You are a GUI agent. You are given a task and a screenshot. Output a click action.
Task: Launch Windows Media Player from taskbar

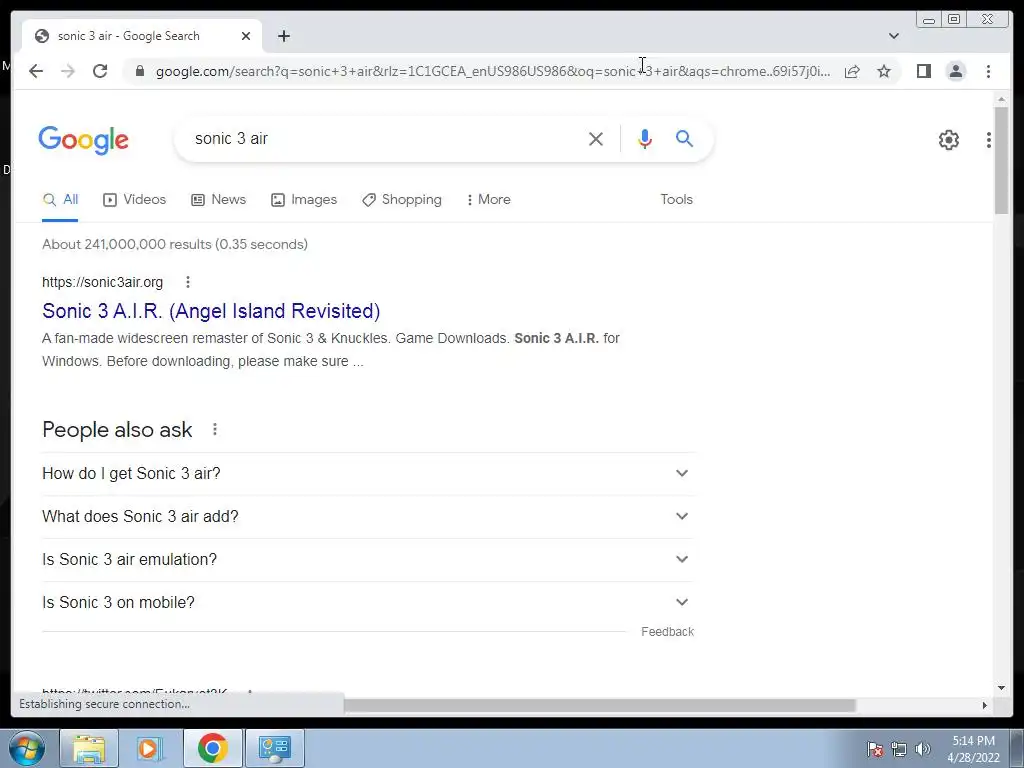[150, 748]
